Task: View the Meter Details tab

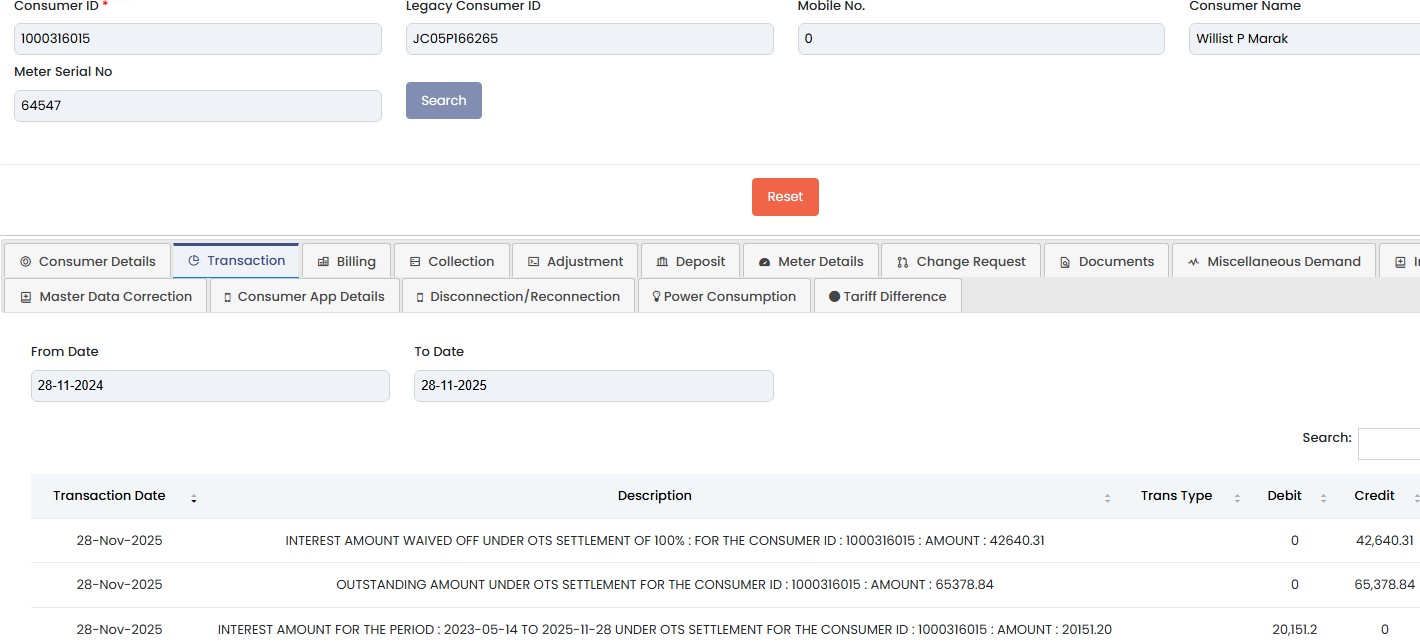Action: coord(810,261)
